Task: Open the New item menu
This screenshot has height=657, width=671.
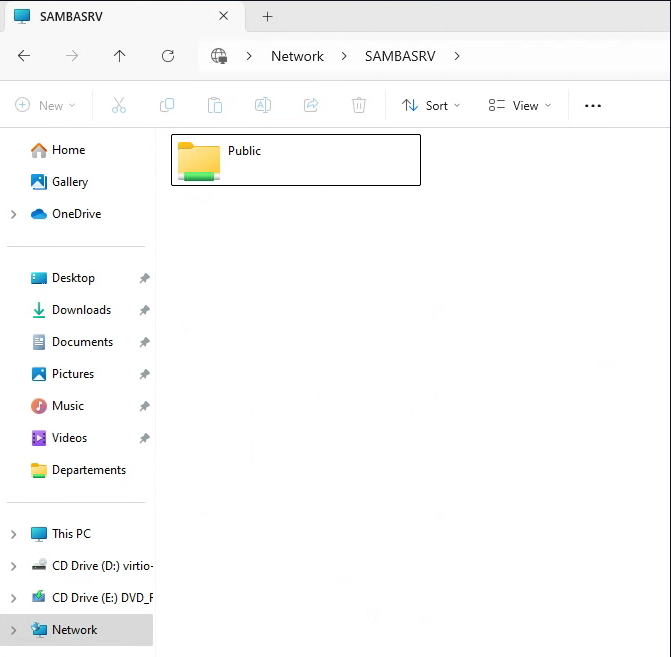Action: 42,105
